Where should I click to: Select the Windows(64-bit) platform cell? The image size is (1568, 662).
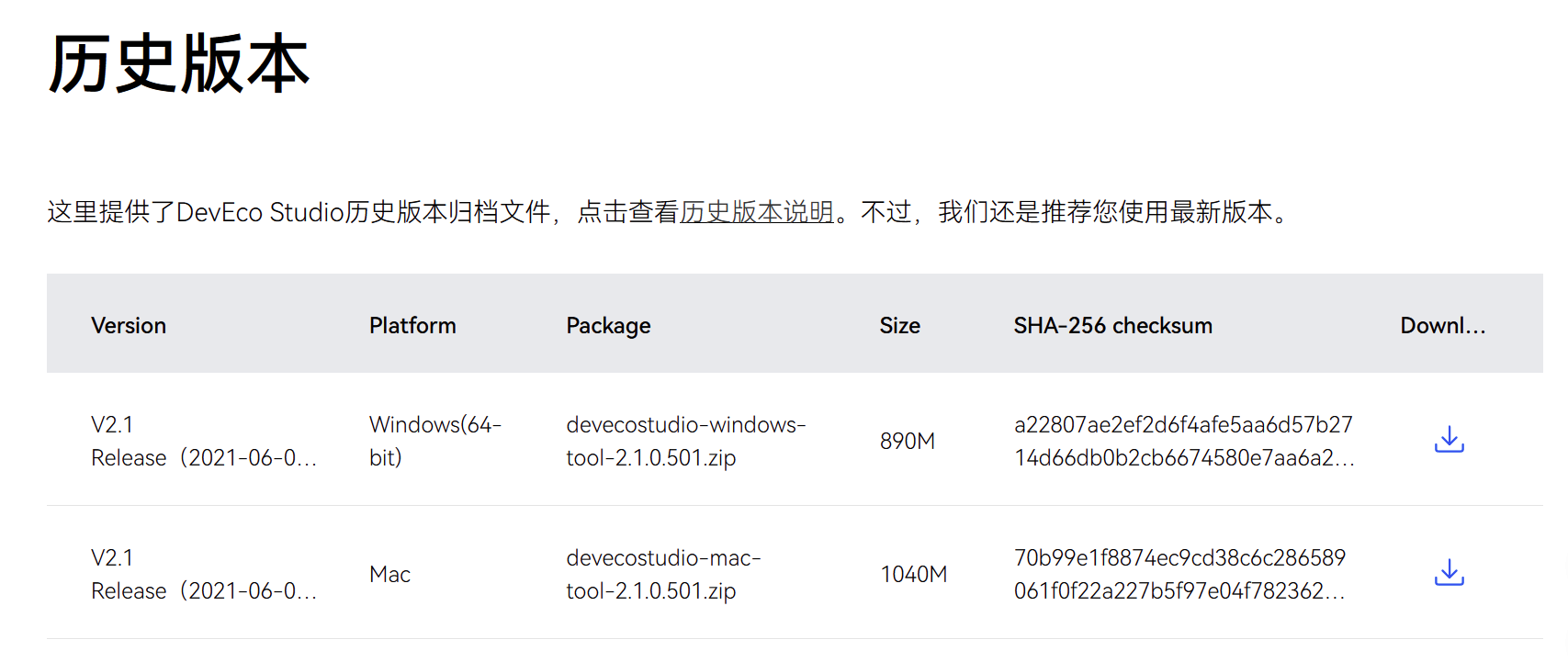click(x=435, y=441)
